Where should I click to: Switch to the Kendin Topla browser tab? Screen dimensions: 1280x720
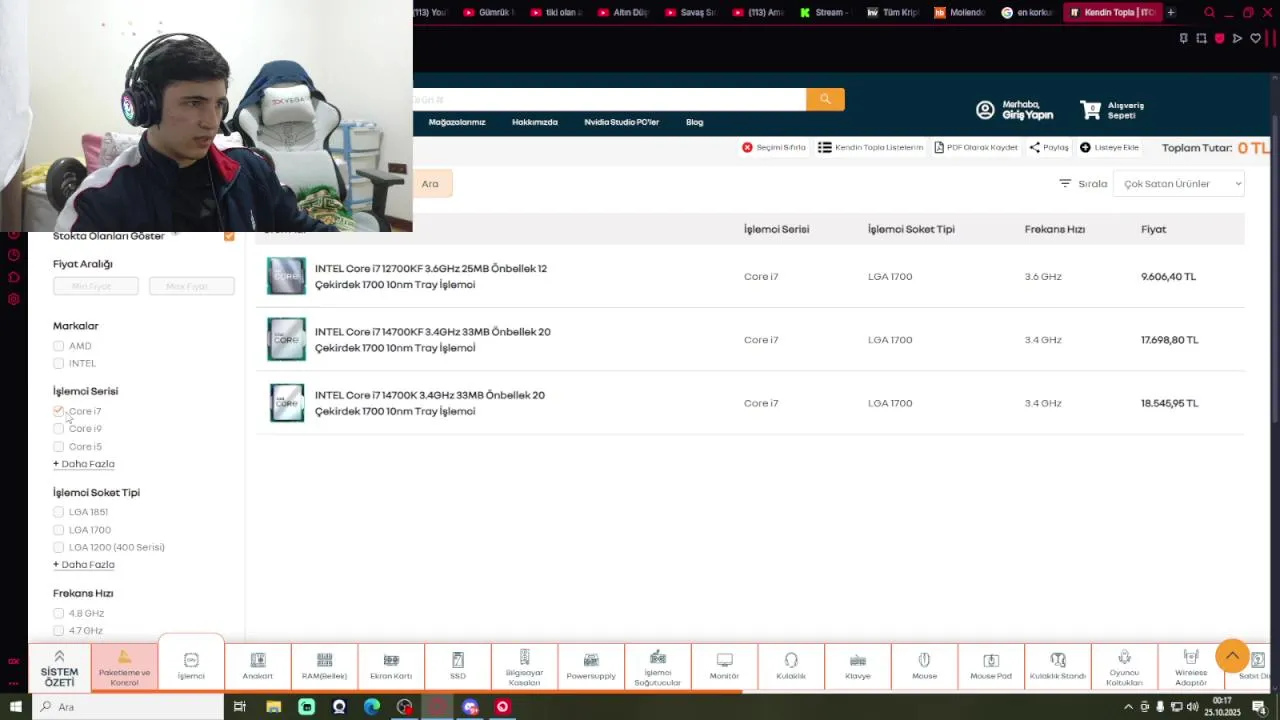tap(1112, 12)
